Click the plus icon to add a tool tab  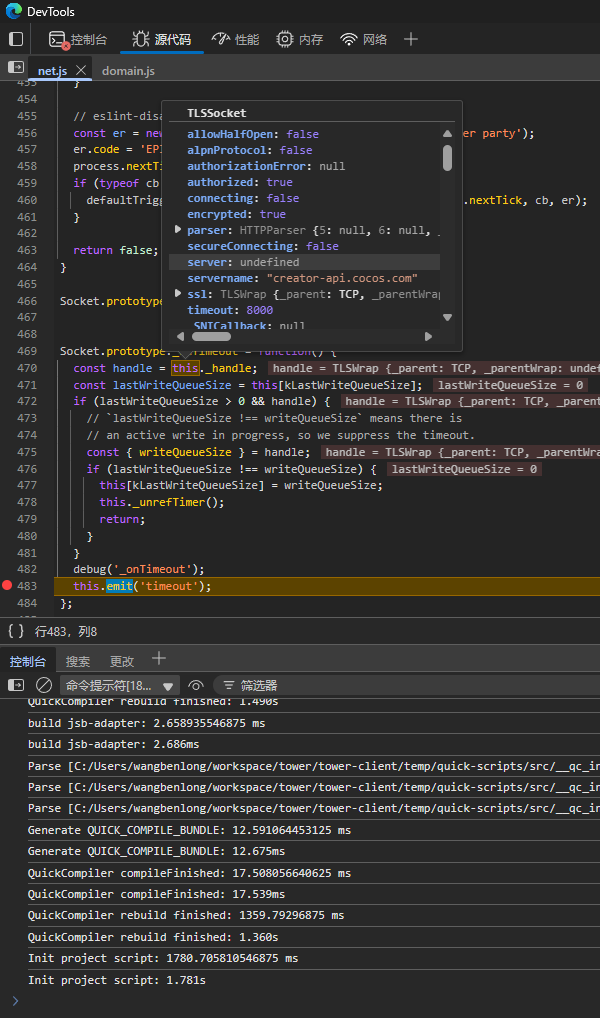point(410,39)
